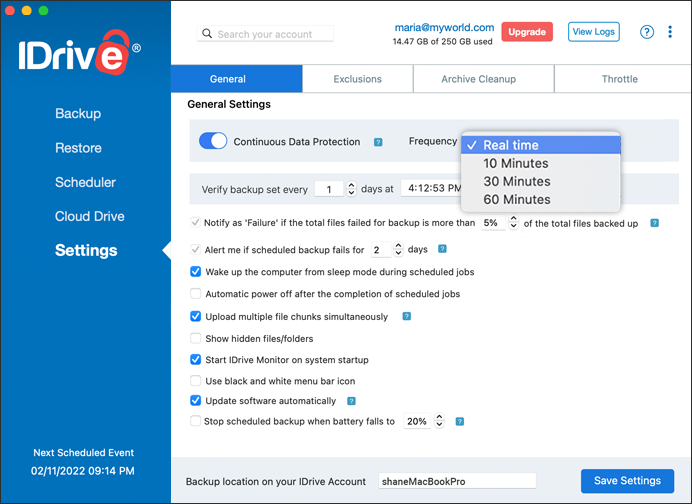Click the verify backup days stepper arrows

pos(351,189)
